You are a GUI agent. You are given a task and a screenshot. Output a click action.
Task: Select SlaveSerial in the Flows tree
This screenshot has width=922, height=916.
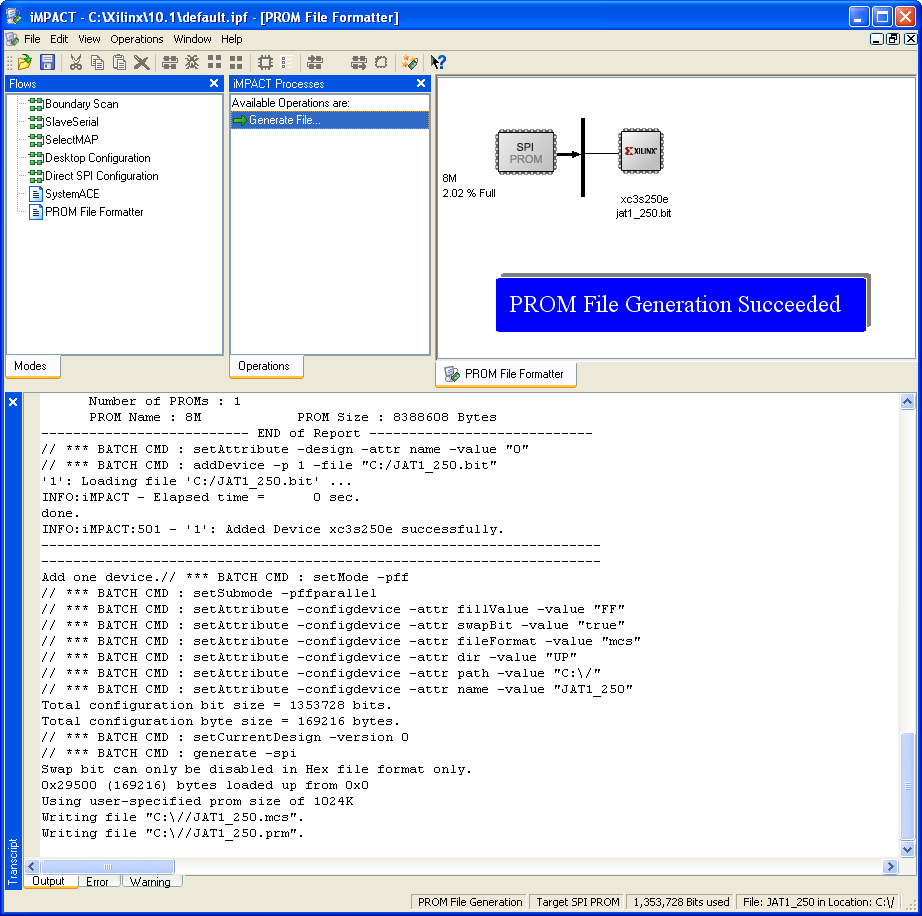click(x=72, y=122)
